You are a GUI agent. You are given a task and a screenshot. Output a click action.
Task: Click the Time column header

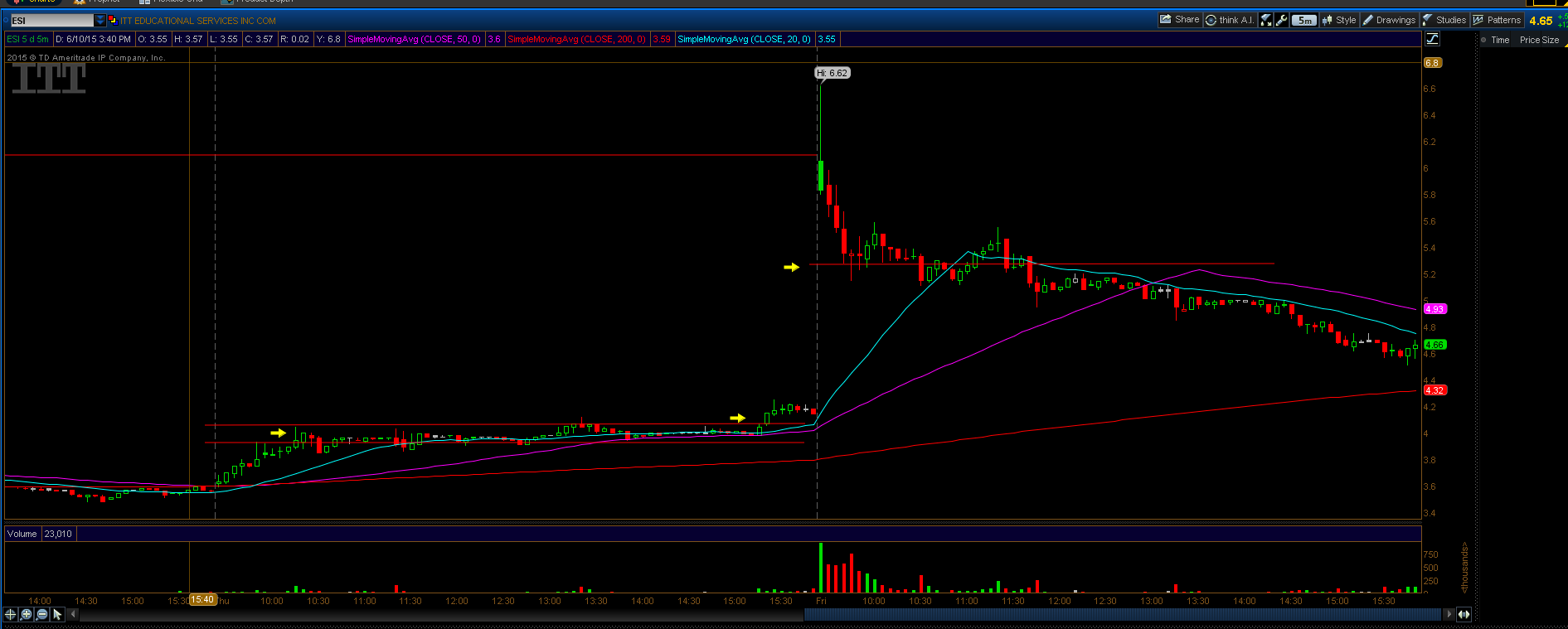1500,40
